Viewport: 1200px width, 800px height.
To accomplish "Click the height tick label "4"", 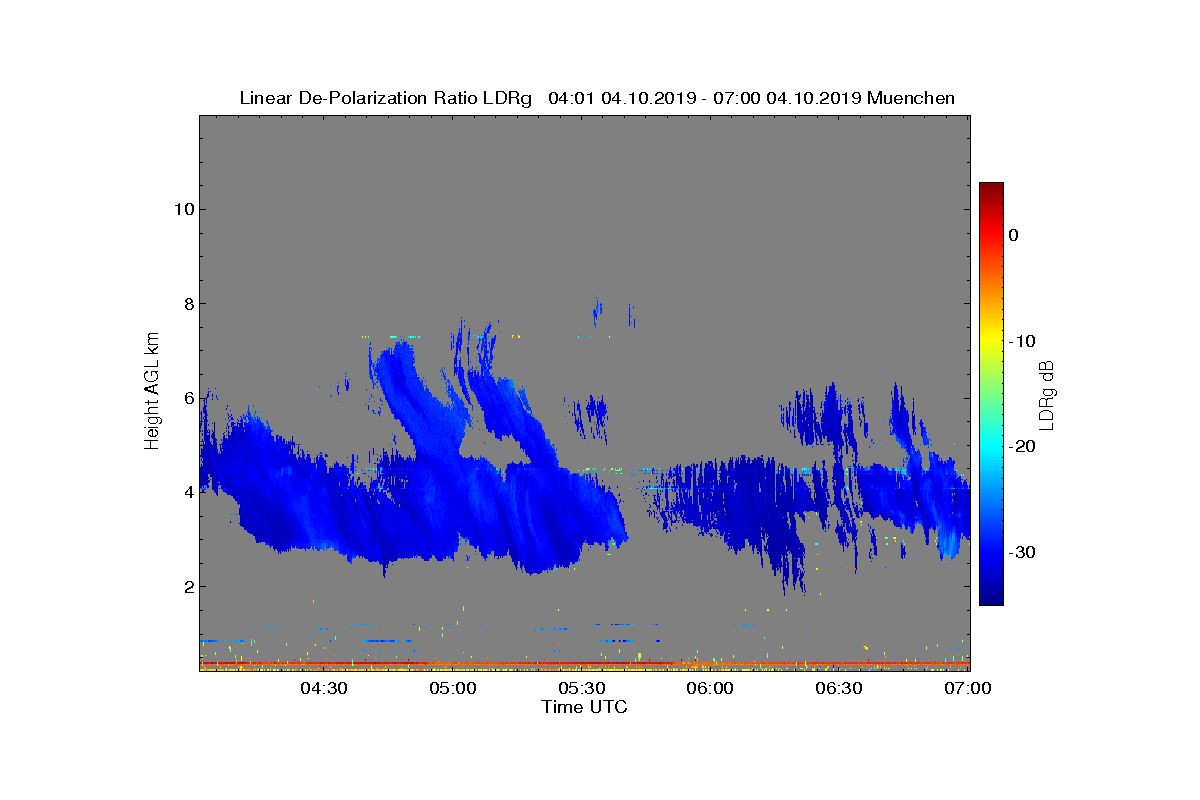I will pyautogui.click(x=188, y=492).
